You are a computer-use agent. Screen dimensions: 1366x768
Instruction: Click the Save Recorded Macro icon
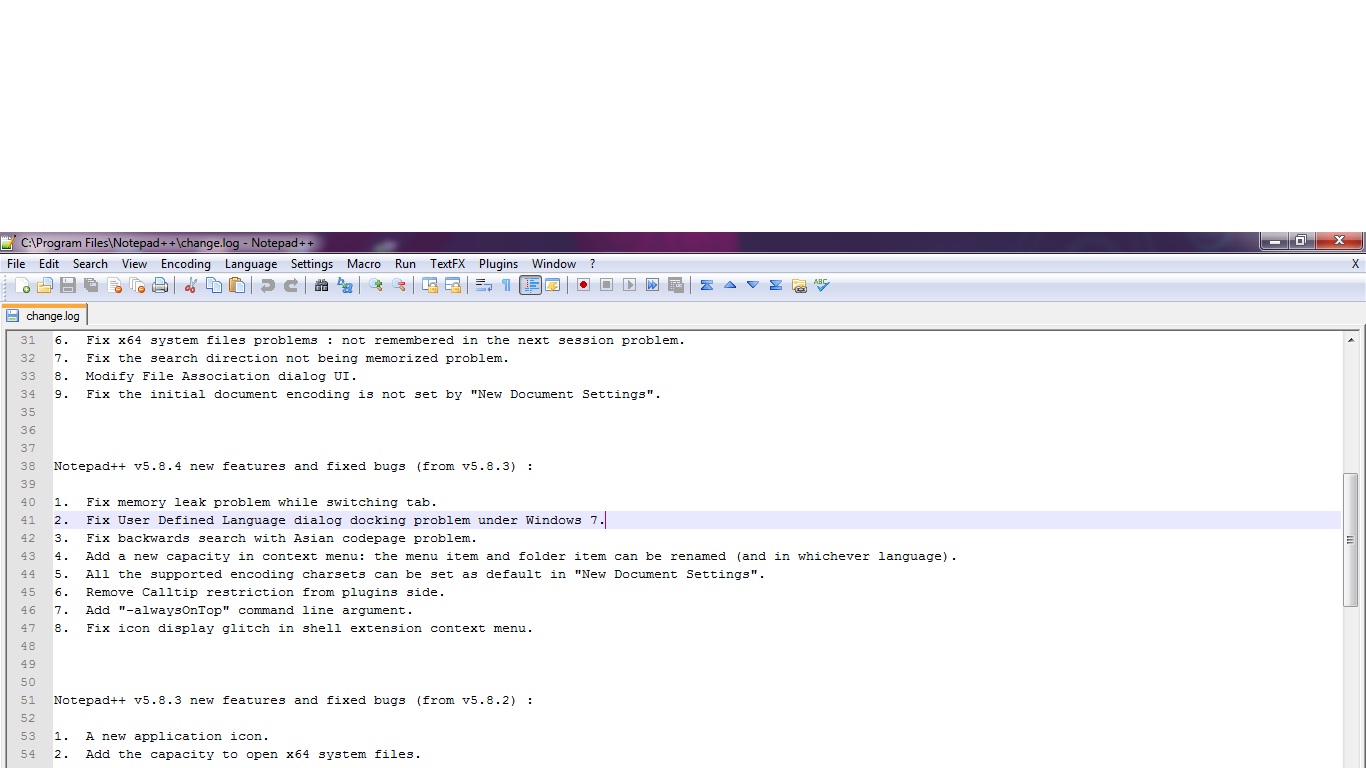[x=675, y=286]
